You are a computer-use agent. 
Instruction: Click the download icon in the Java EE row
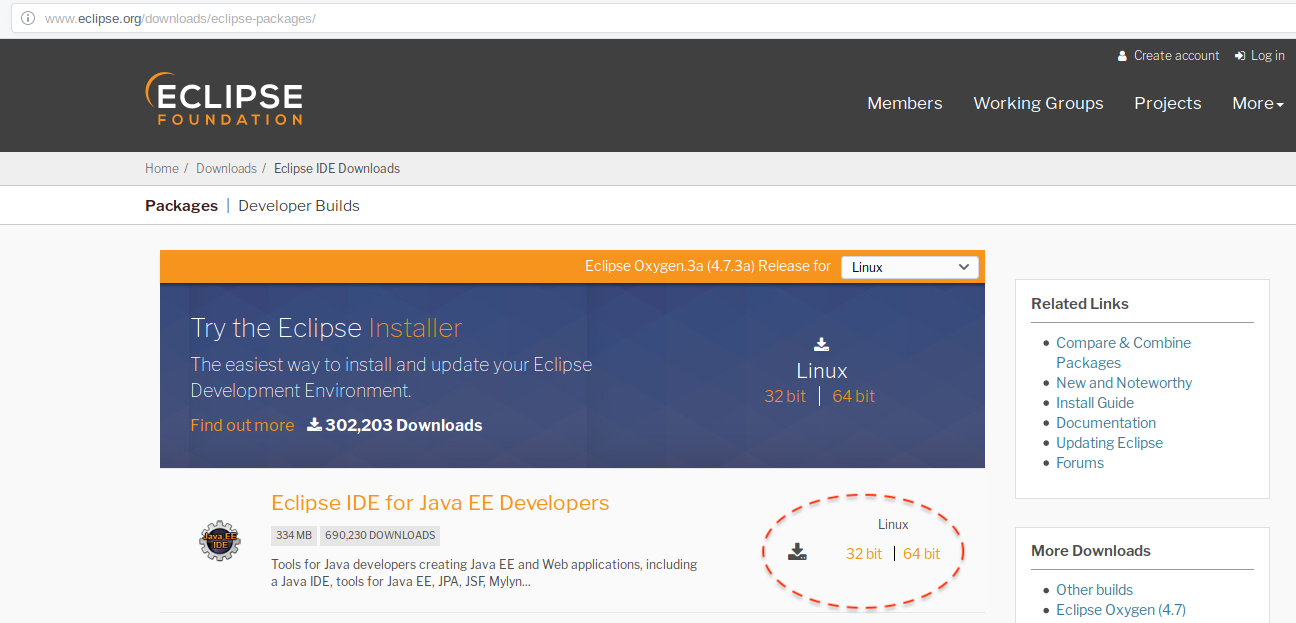[797, 552]
